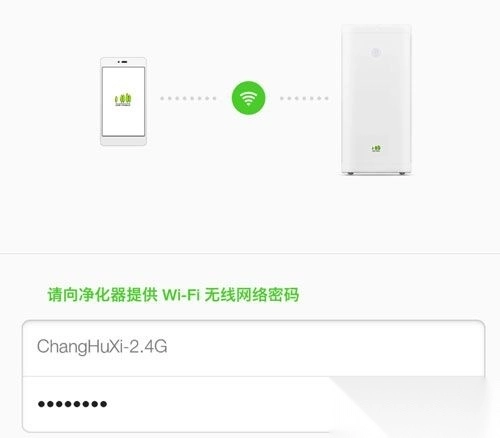Viewport: 500px width, 438px height.
Task: Select the air purifier illustration
Action: coord(376,100)
